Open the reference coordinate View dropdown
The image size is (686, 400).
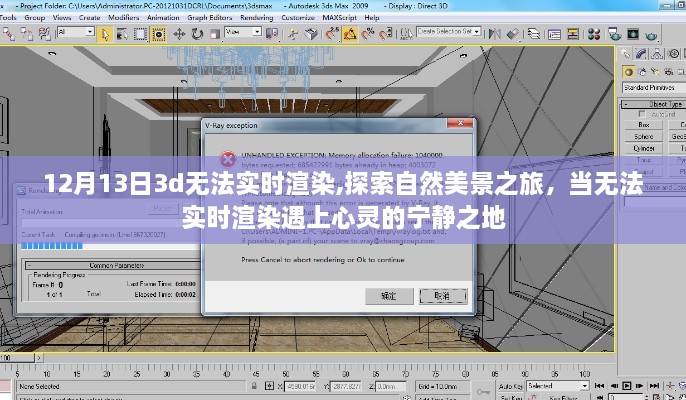(257, 32)
